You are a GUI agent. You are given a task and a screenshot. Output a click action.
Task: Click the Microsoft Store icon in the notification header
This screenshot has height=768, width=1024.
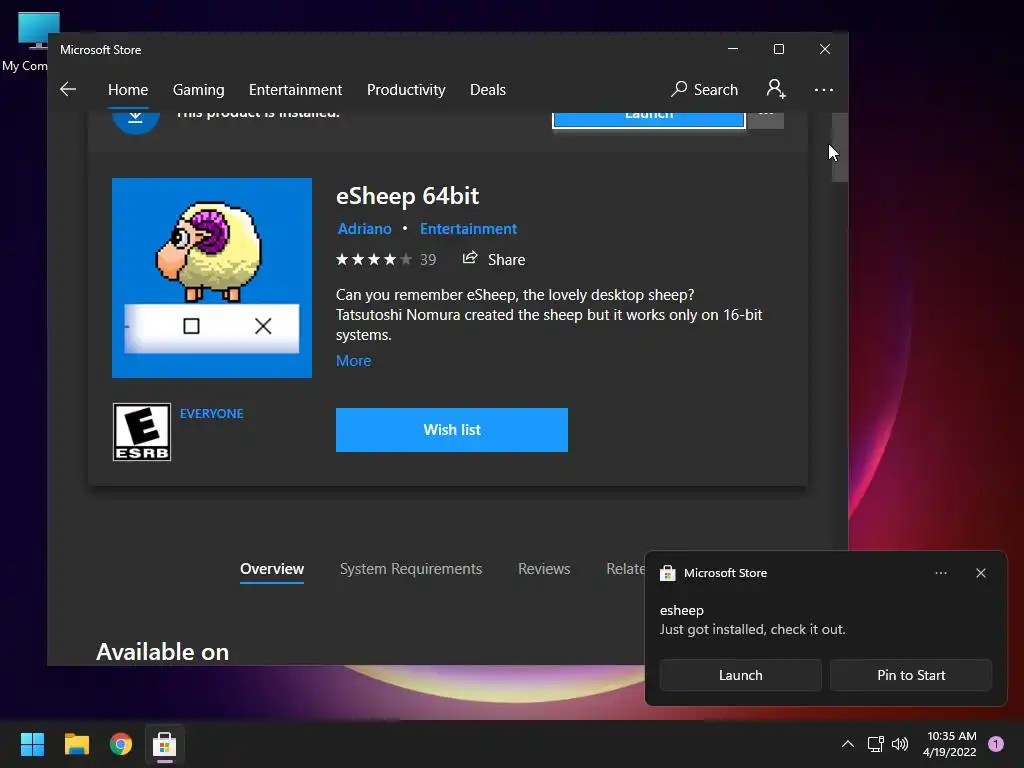667,573
